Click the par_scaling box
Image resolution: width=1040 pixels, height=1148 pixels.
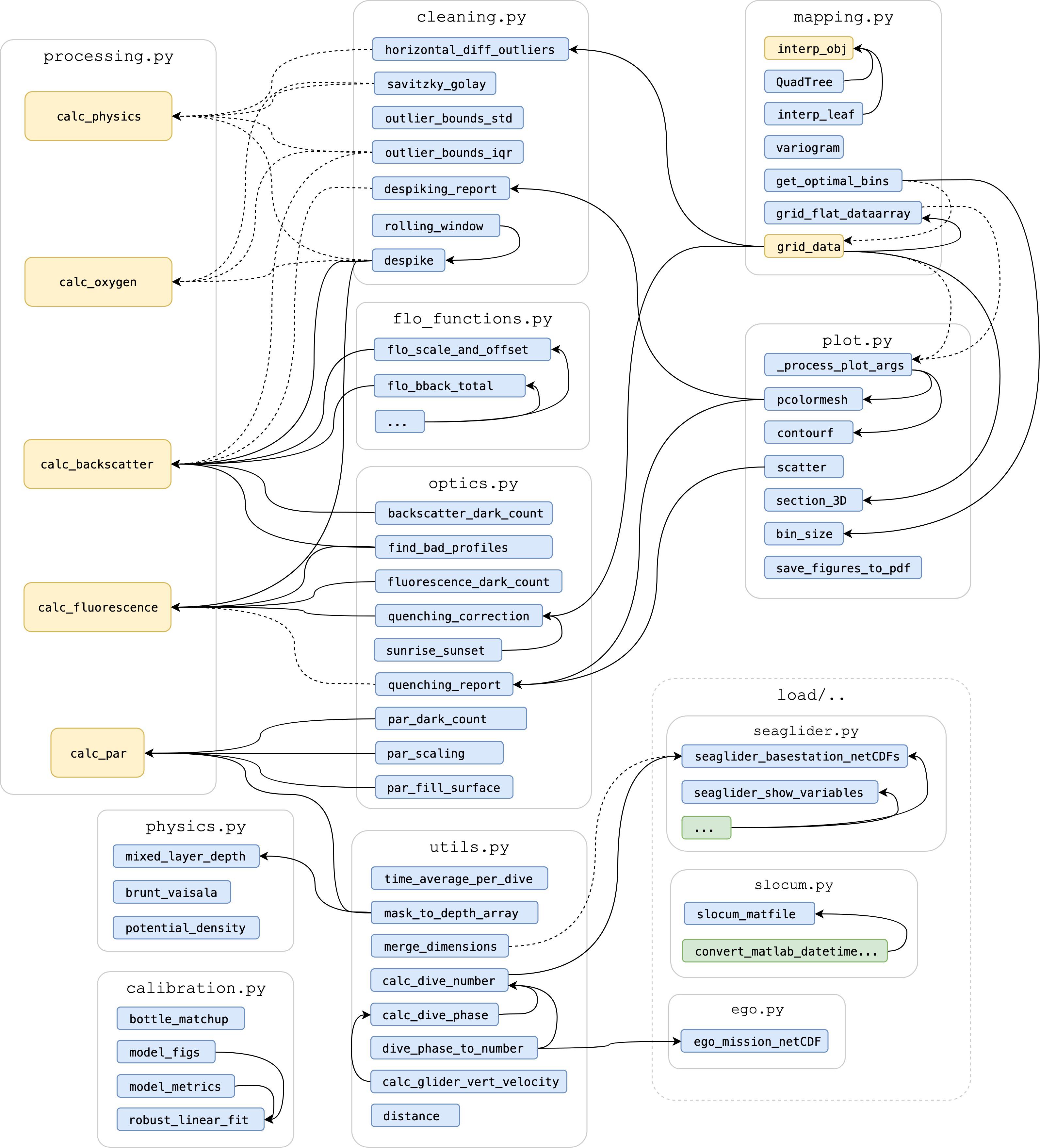[439, 753]
